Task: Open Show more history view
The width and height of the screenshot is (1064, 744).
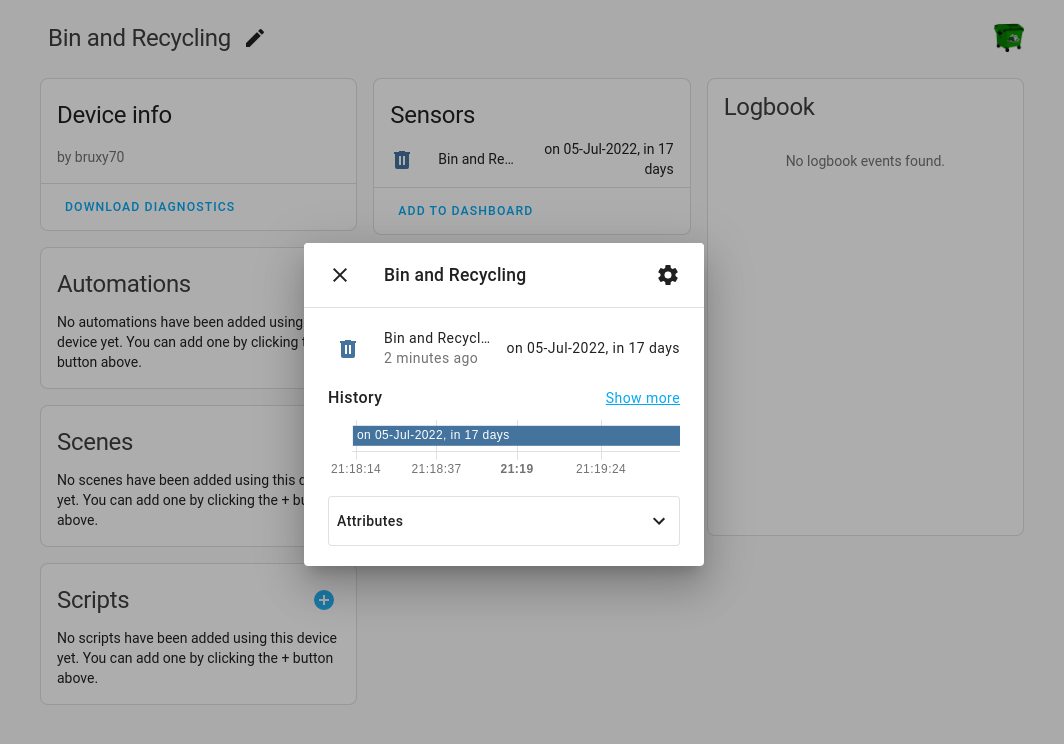Action: pyautogui.click(x=642, y=398)
